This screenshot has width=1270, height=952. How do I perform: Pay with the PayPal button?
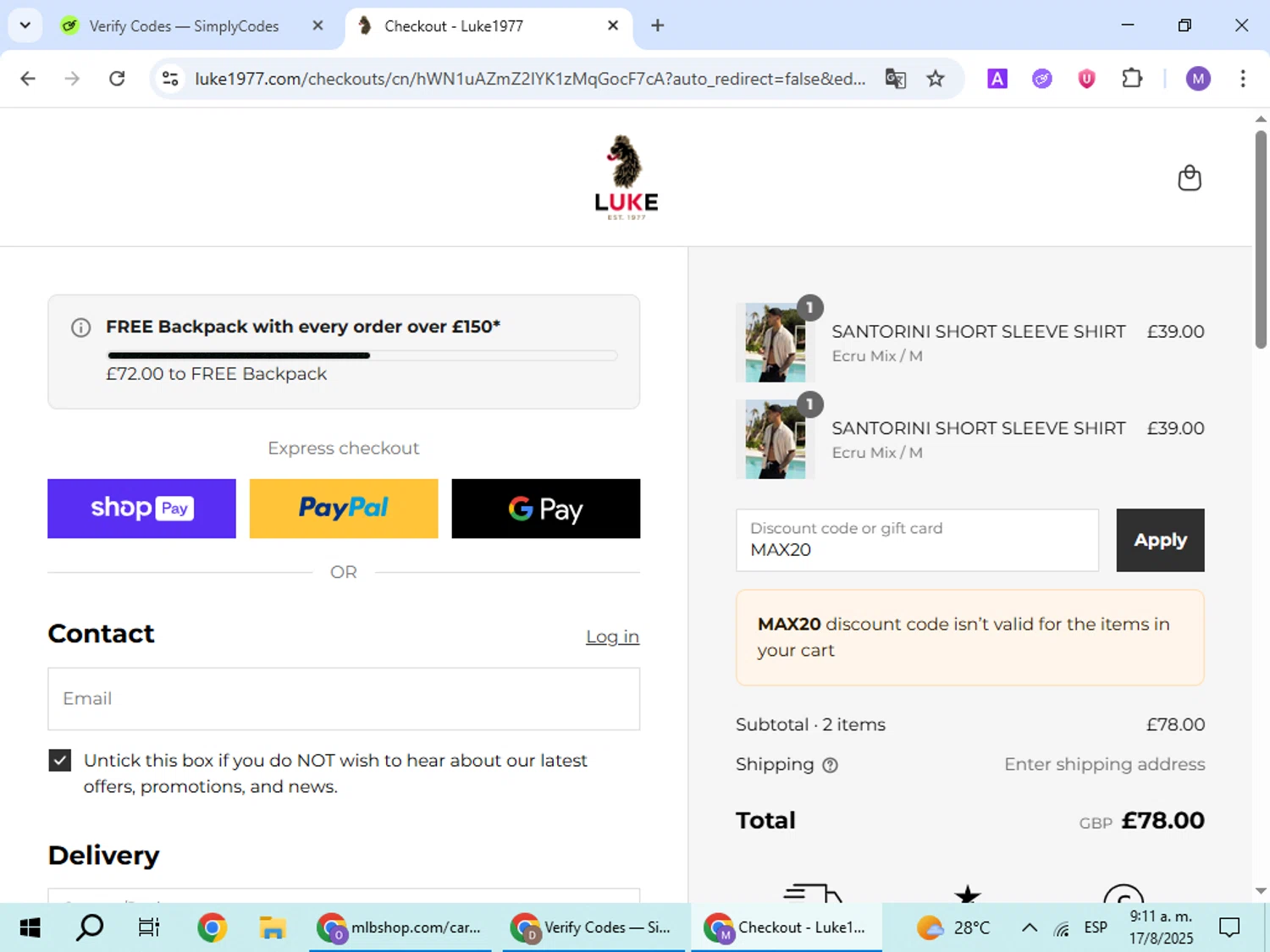344,509
